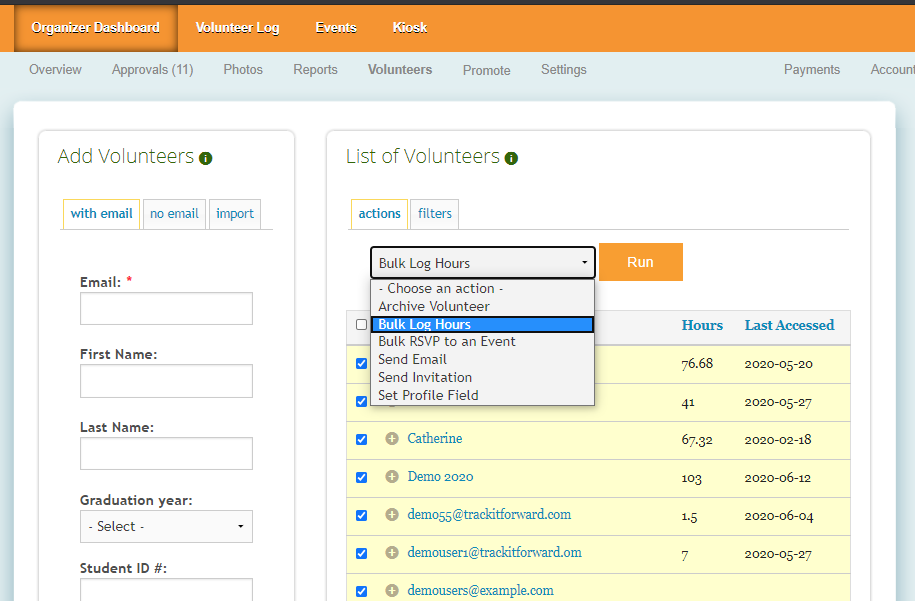Screen dimensions: 915x601
Task: Expand plus icon next to Demo 2020
Action: click(x=391, y=477)
